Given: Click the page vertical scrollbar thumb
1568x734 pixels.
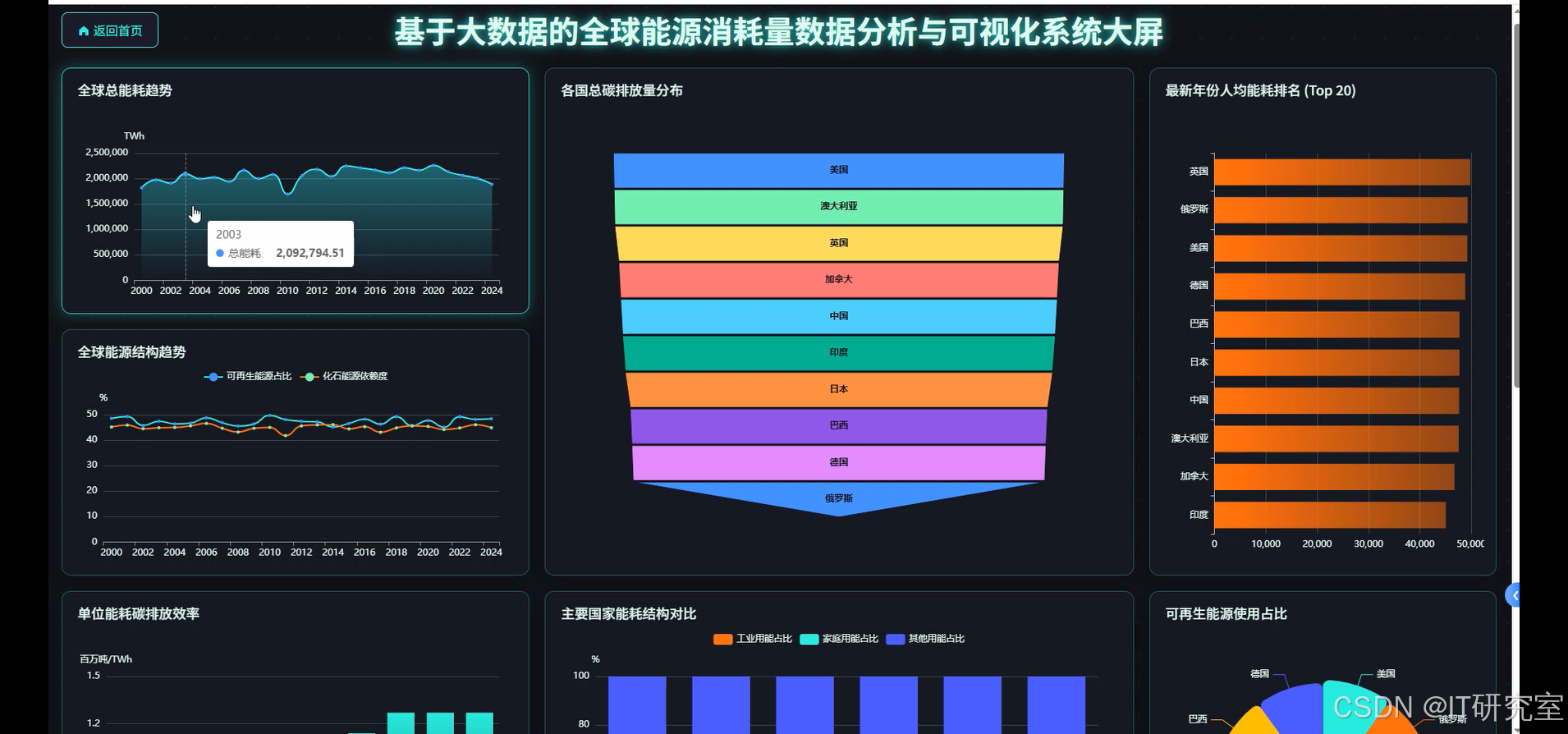Looking at the screenshot, I should pyautogui.click(x=1516, y=205).
